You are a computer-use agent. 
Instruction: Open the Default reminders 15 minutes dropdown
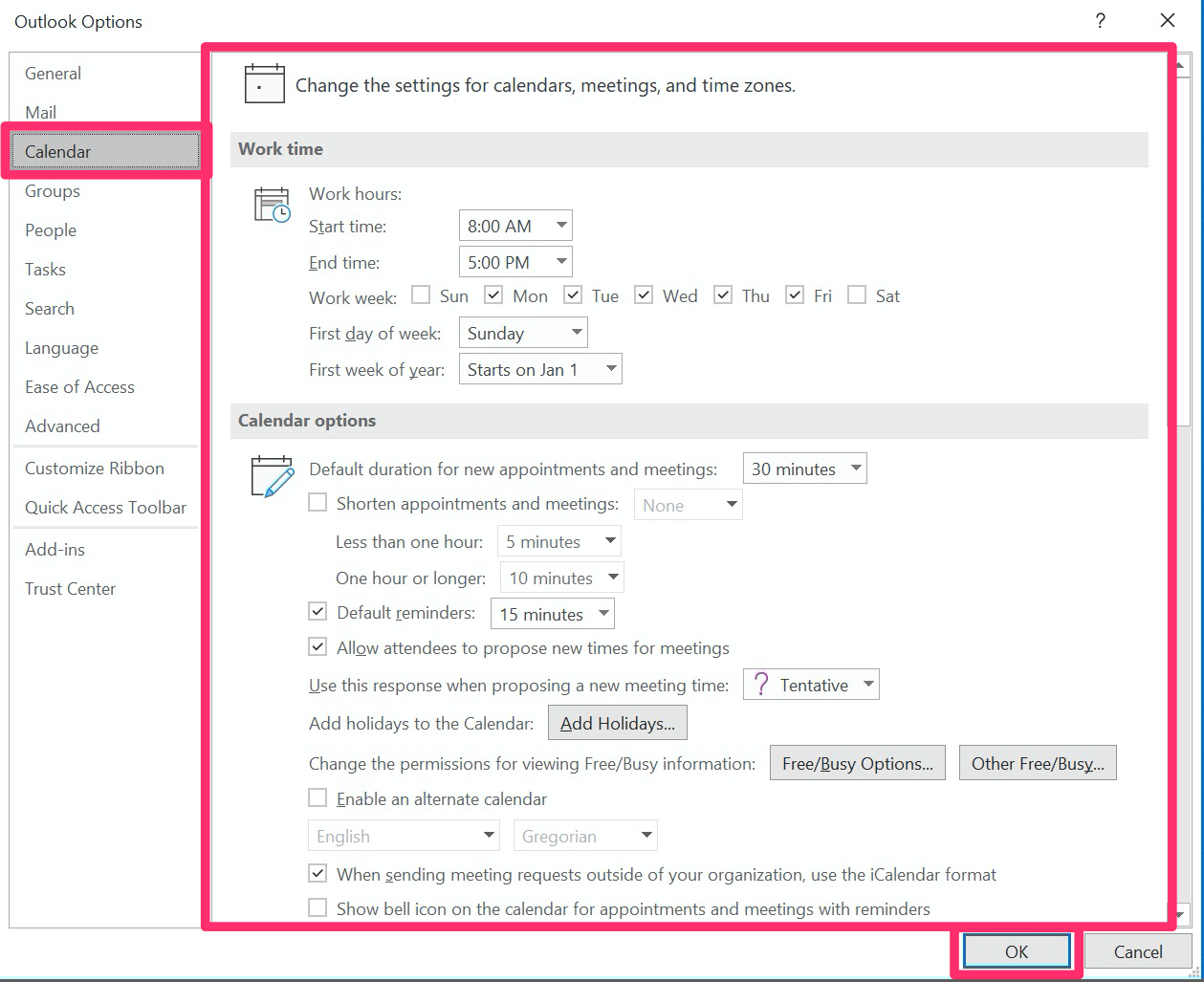553,614
